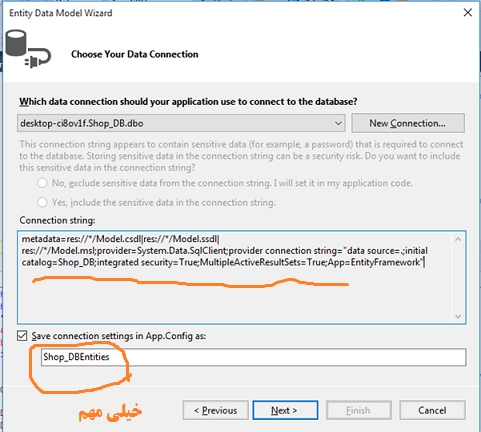
Task: Uncheck Save connection settings in App.Config
Action: pos(22,336)
